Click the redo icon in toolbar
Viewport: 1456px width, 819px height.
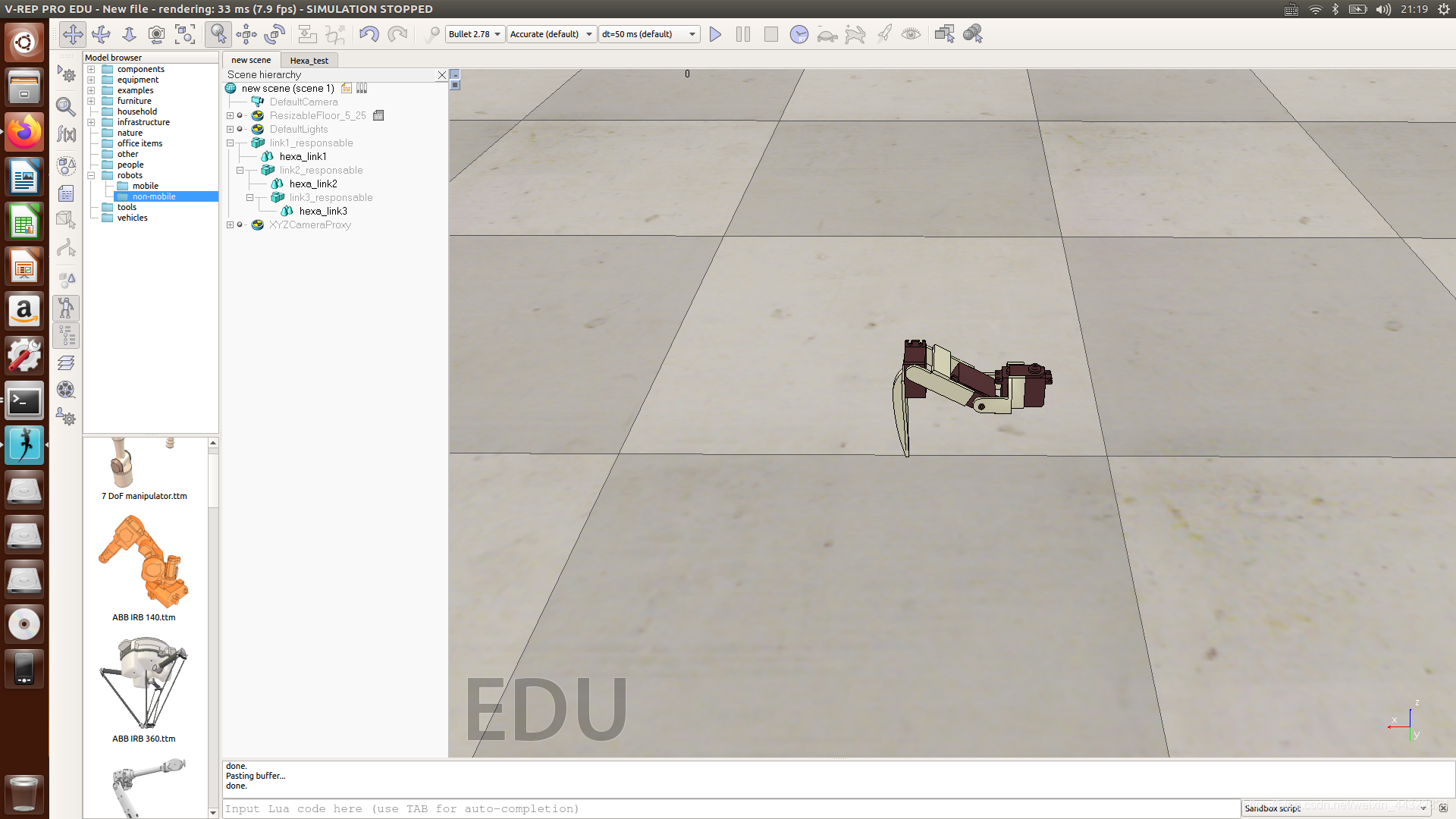pyautogui.click(x=397, y=34)
